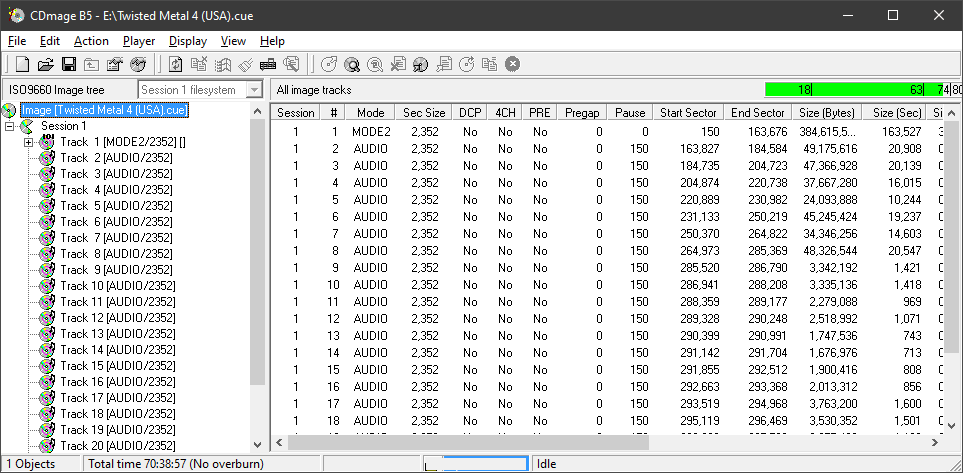Click the Start Sector column header
The height and width of the screenshot is (473, 963).
pyautogui.click(x=688, y=113)
